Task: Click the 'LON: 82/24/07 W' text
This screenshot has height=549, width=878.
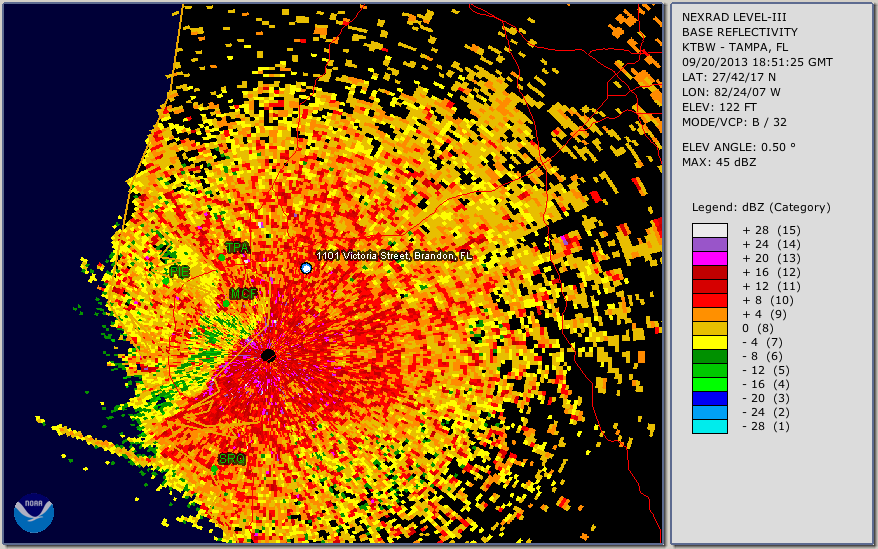Action: point(731,92)
